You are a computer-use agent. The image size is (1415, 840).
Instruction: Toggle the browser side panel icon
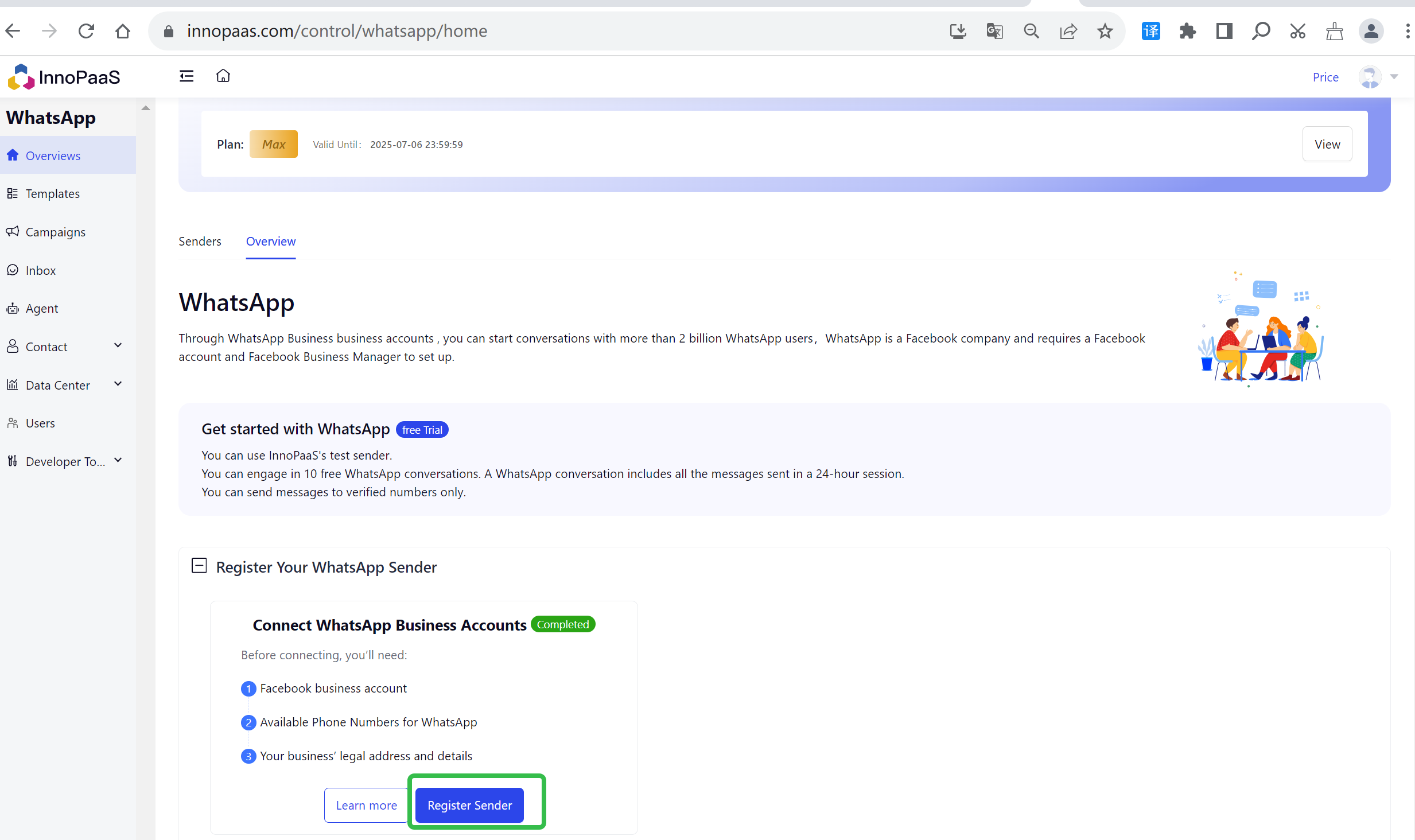tap(1224, 31)
